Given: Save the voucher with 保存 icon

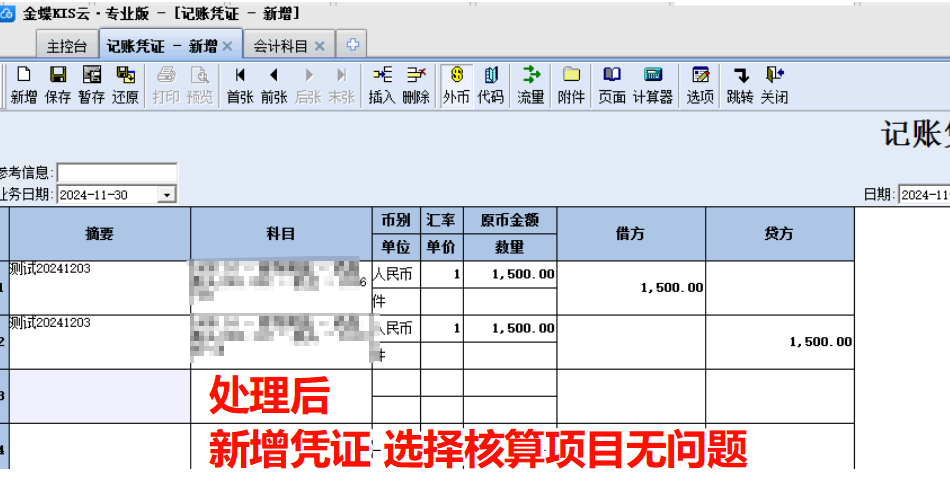Looking at the screenshot, I should click(58, 85).
